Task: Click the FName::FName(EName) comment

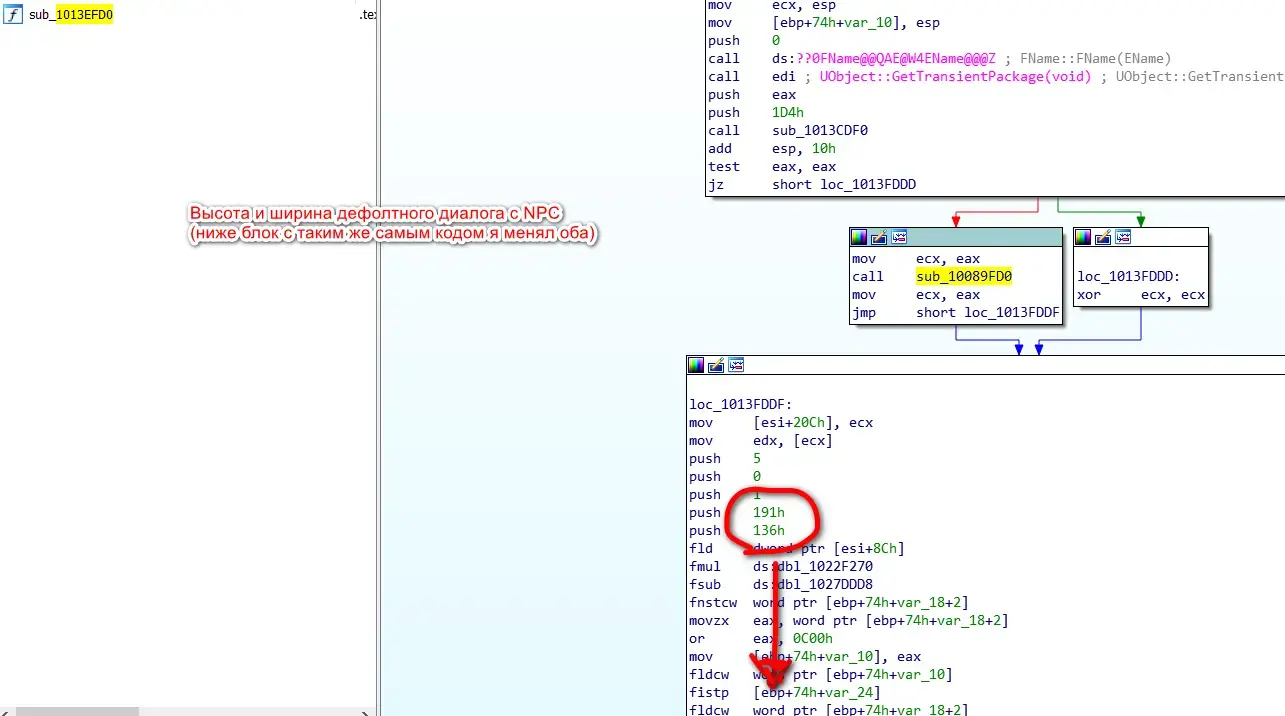Action: point(1095,59)
